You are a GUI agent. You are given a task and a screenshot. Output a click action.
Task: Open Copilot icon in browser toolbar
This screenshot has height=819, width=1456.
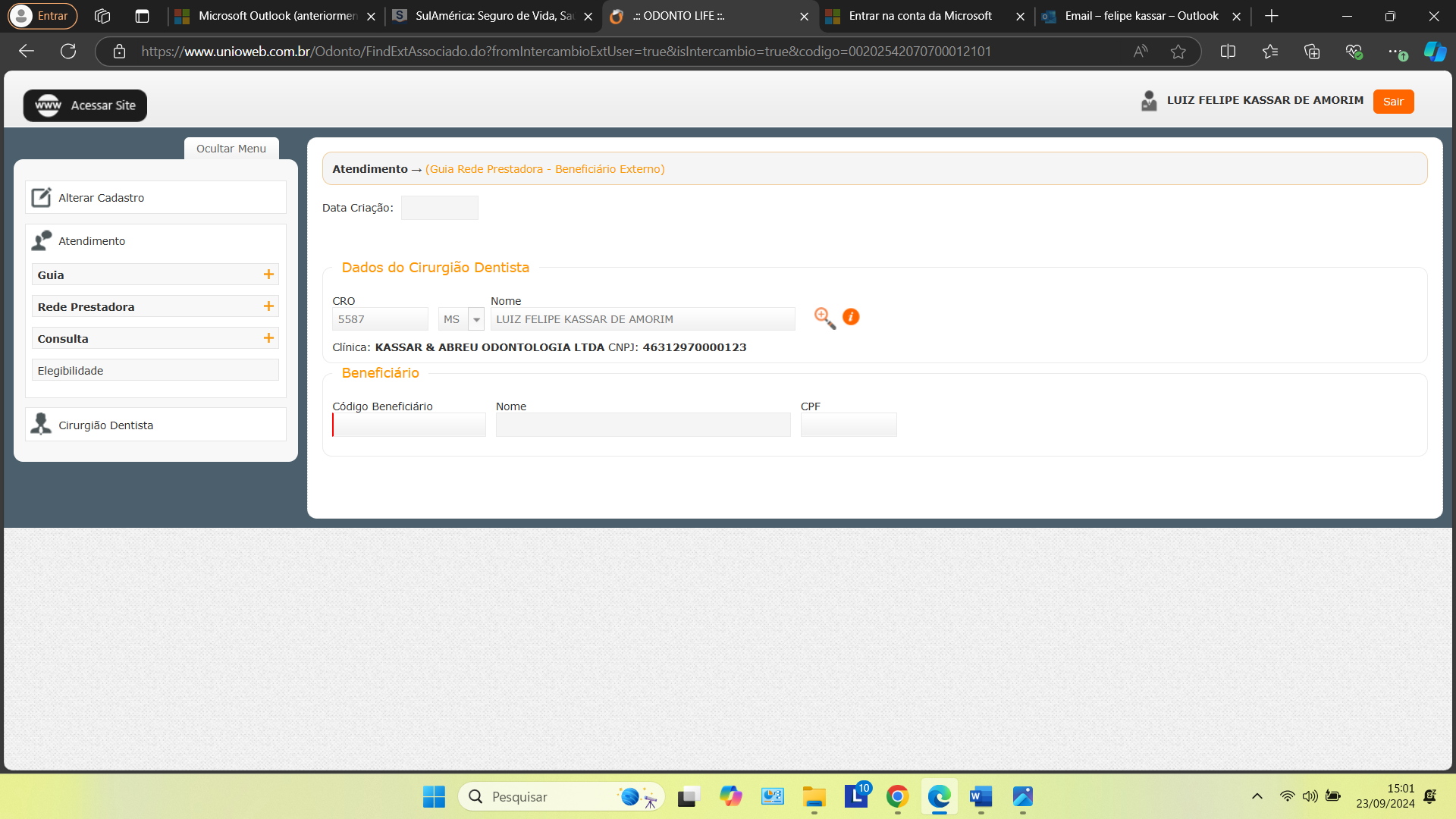click(x=1434, y=52)
